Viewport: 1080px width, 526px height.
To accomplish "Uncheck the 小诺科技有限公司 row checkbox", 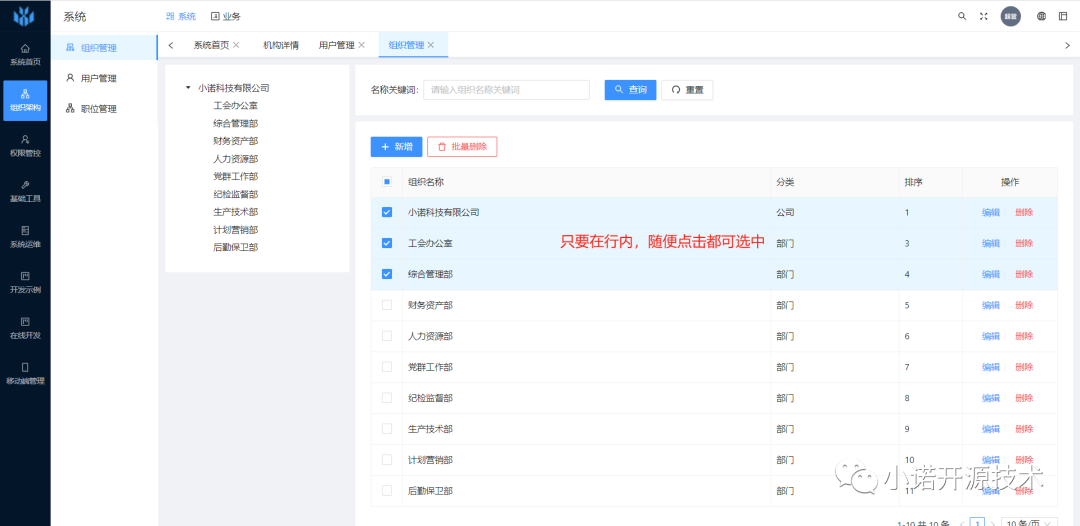I will [x=387, y=212].
